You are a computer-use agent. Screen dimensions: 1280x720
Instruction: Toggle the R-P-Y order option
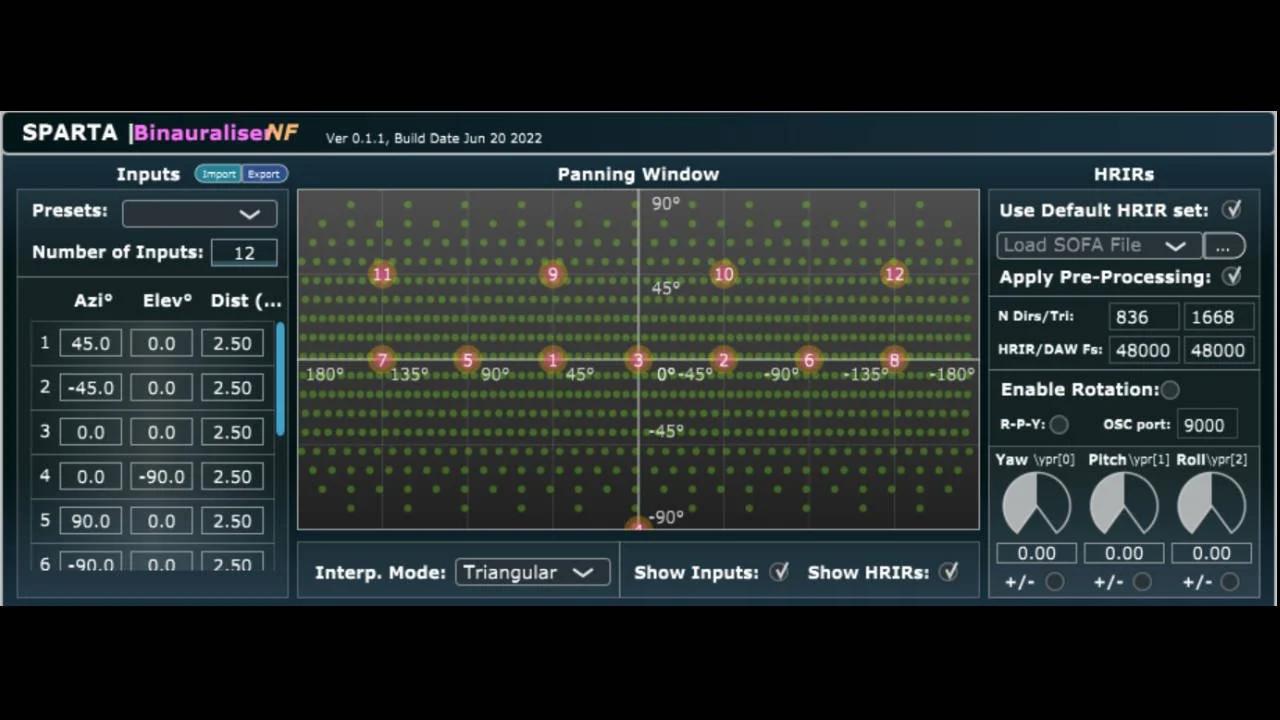point(1059,425)
